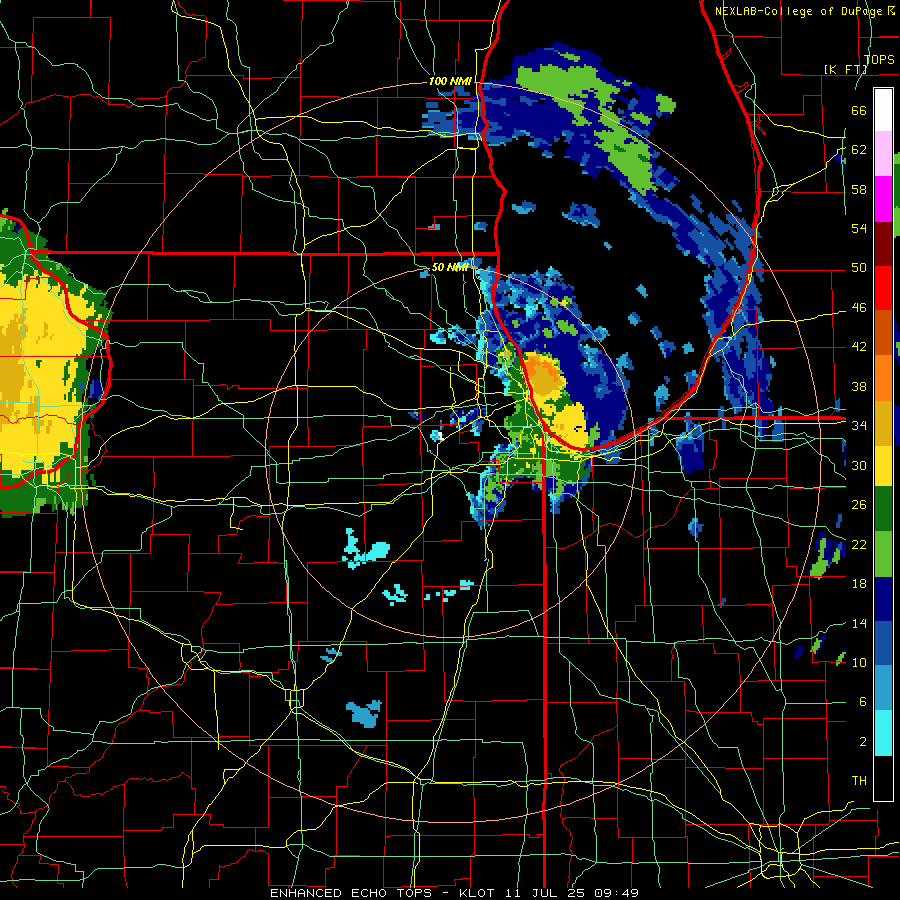Click the white swatch in the tops legend
Screen dimensions: 900x900
883,110
